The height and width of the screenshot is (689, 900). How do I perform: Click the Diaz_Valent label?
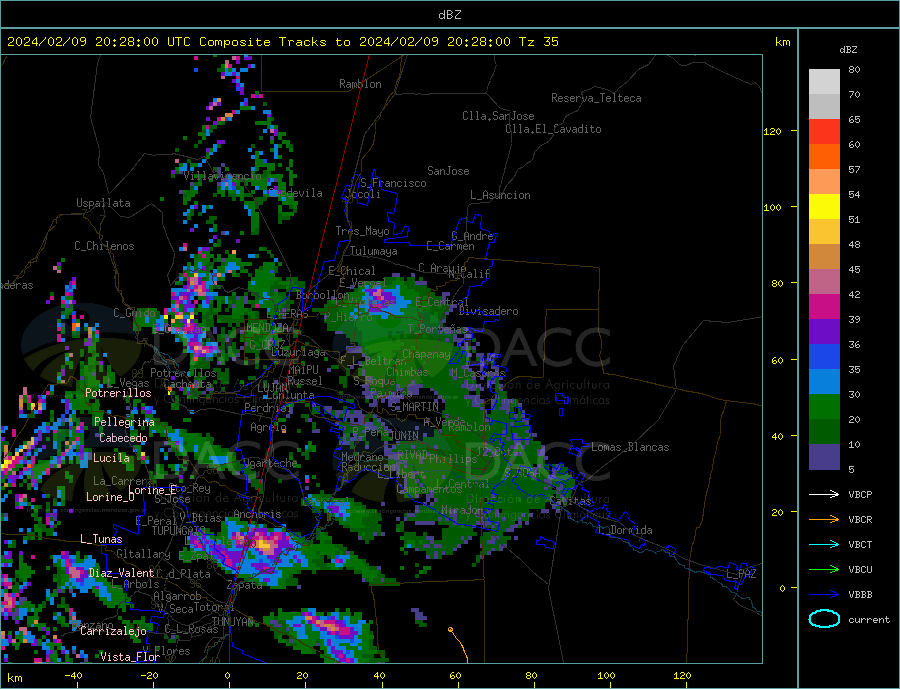(122, 573)
